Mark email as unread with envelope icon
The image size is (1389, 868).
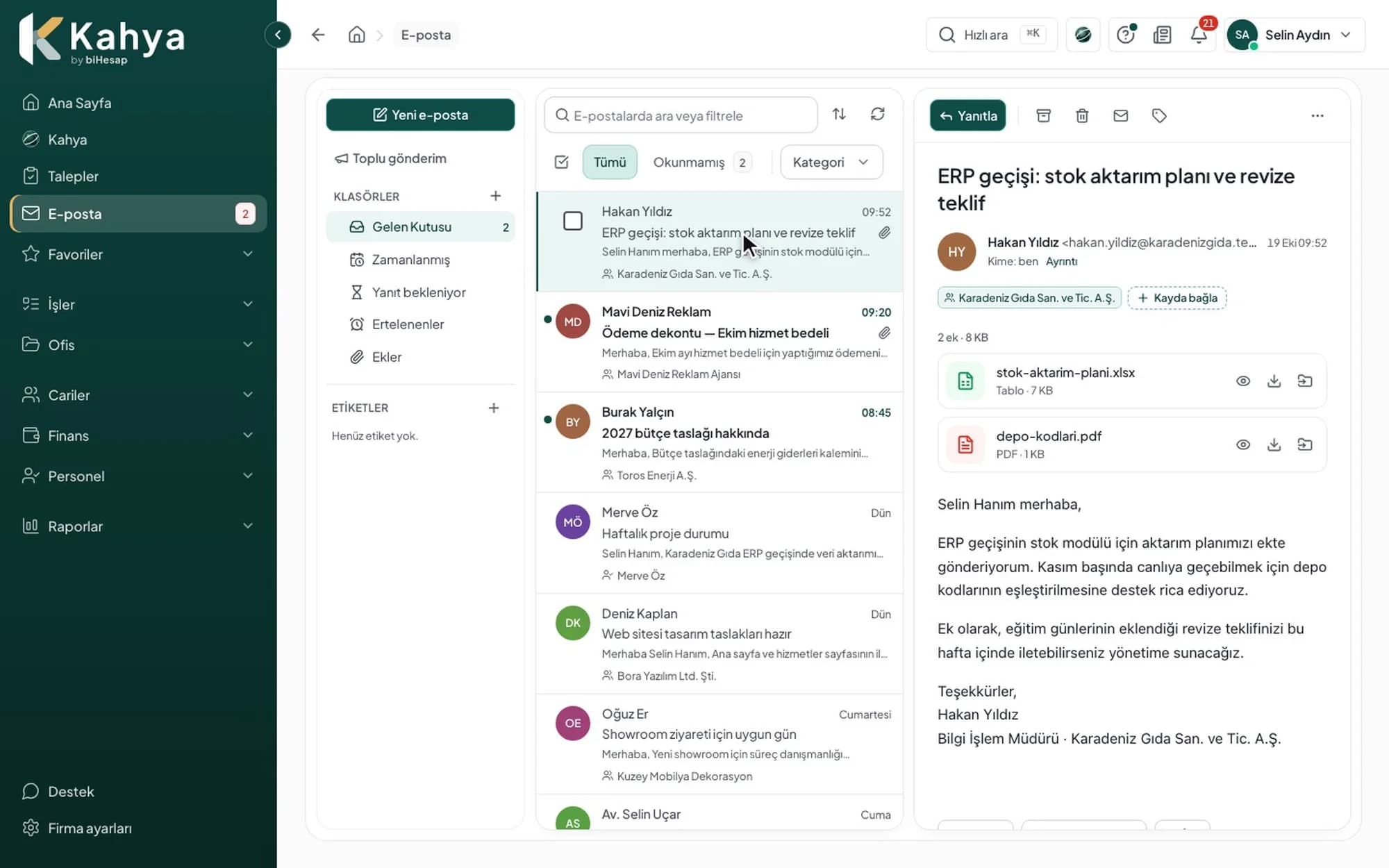tap(1120, 116)
